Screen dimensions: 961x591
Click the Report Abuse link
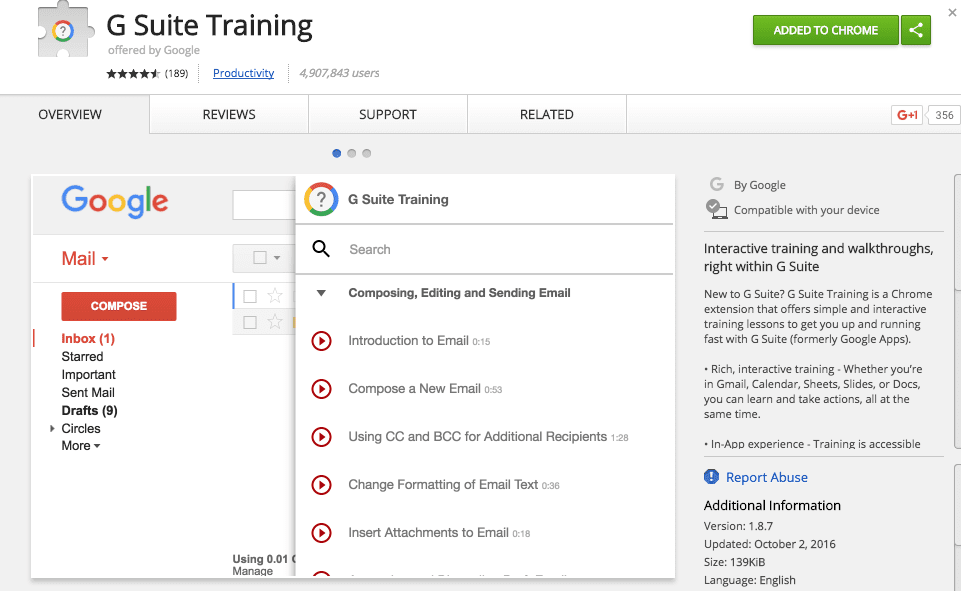pos(767,477)
